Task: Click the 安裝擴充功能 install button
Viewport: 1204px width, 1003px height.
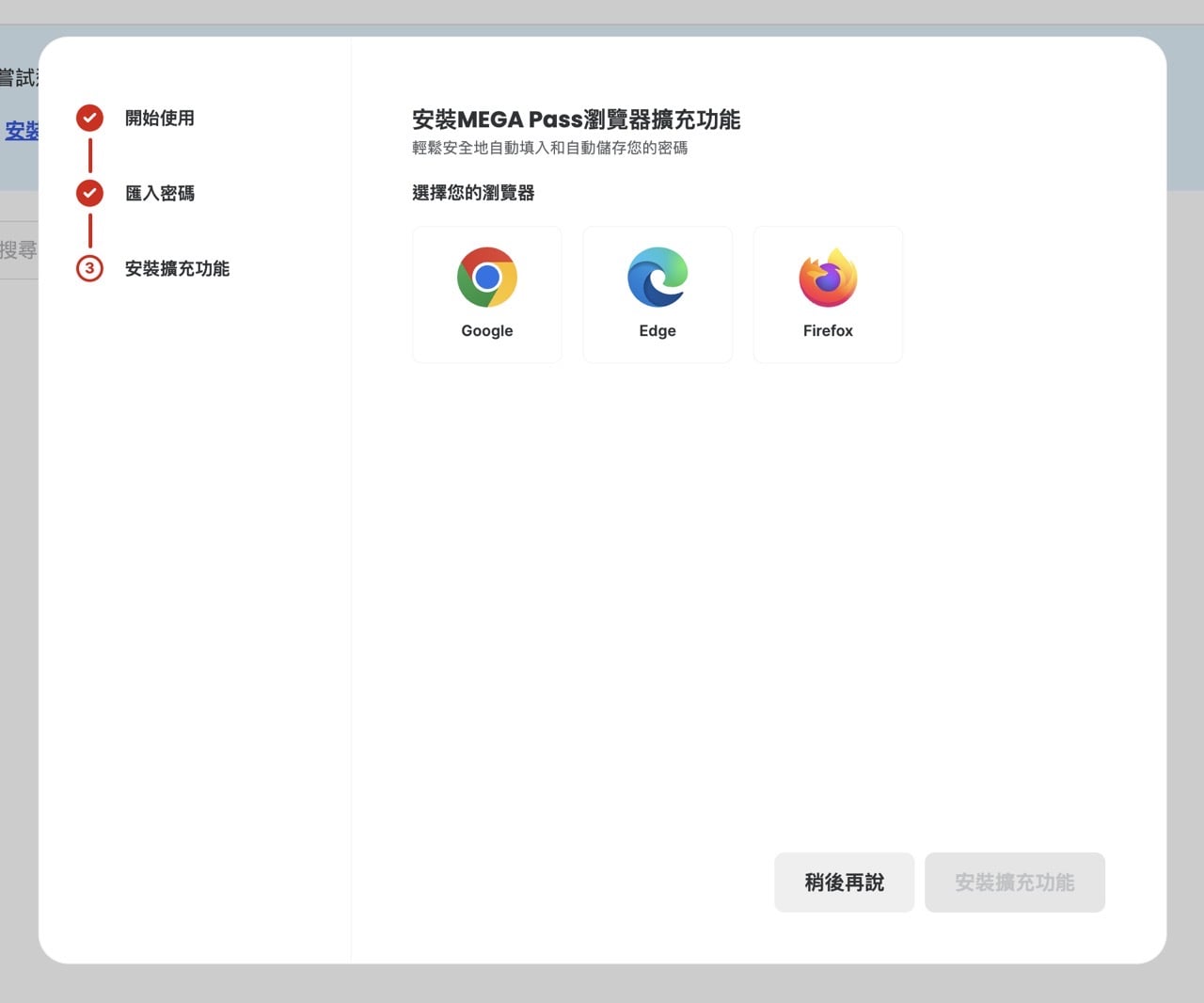Action: click(1015, 883)
